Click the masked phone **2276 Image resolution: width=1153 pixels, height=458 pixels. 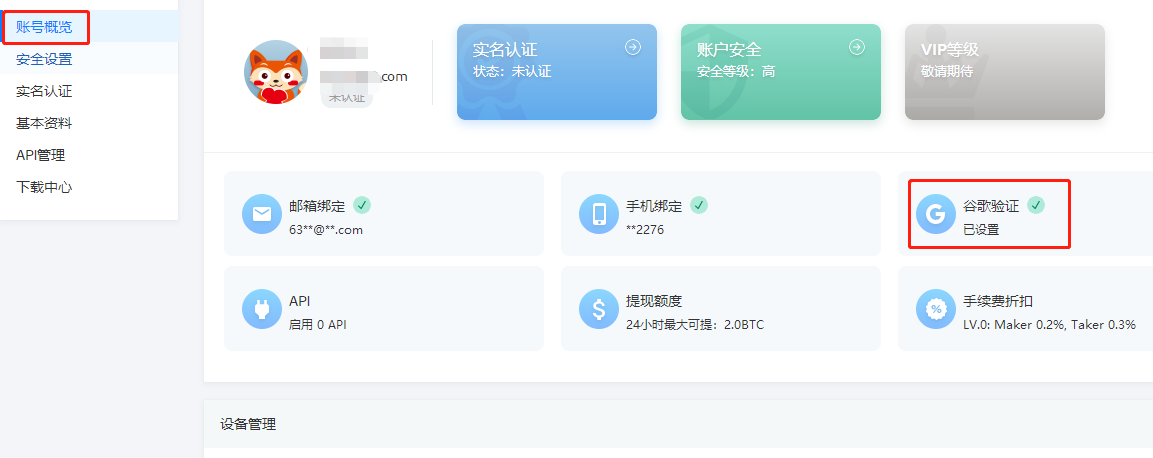click(645, 229)
